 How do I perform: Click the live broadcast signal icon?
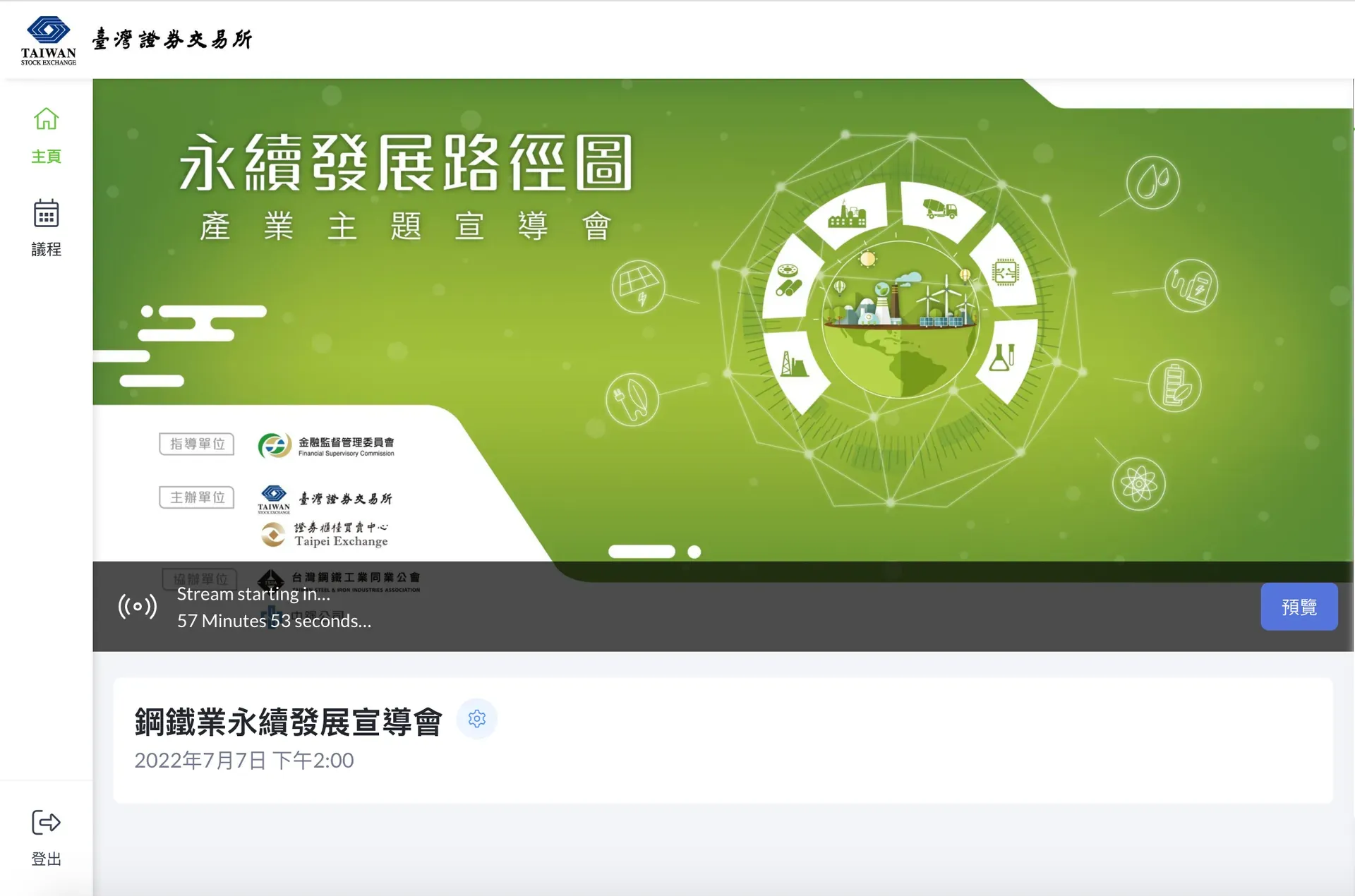point(138,606)
